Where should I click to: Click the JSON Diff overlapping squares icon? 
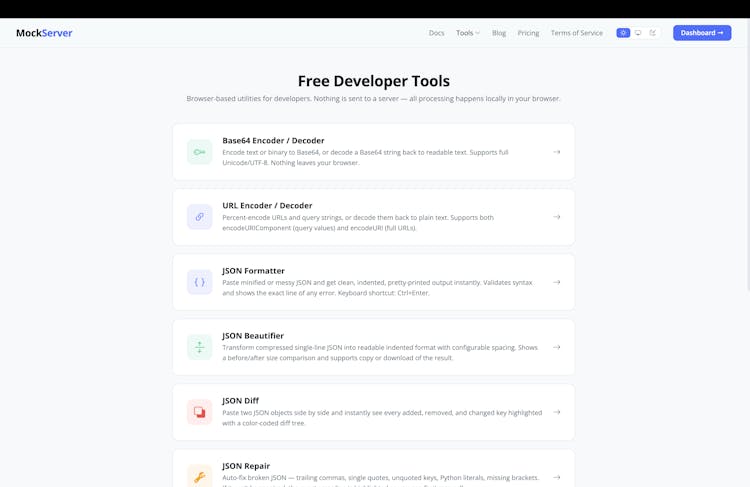(199, 412)
